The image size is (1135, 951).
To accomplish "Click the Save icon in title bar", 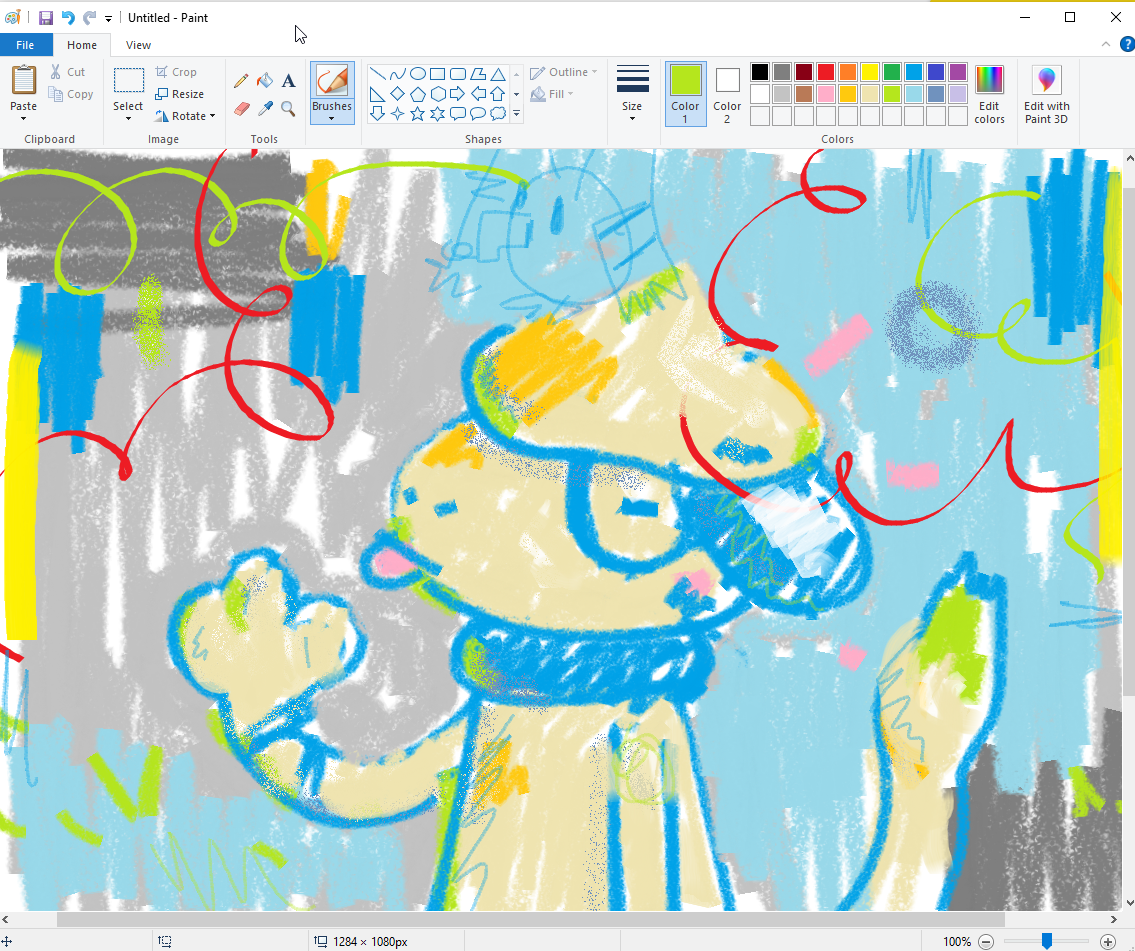I will click(46, 18).
